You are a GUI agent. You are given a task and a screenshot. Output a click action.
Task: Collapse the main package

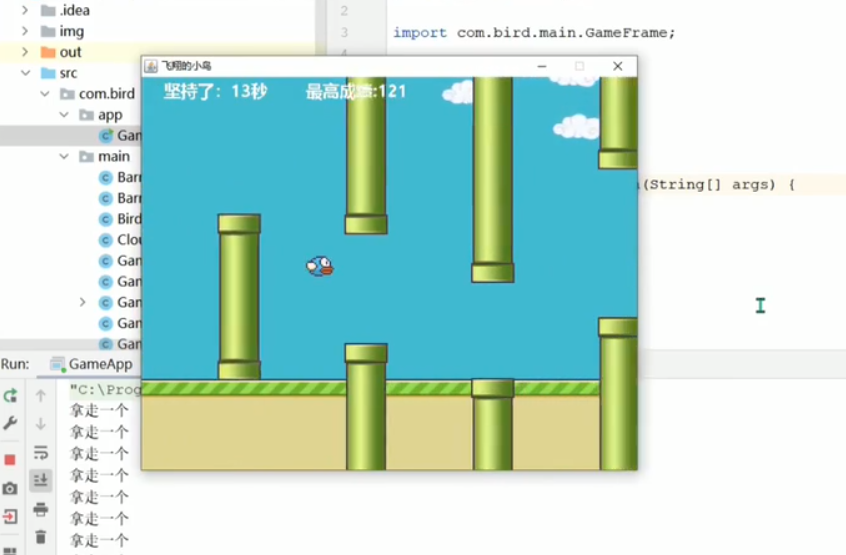pos(64,156)
